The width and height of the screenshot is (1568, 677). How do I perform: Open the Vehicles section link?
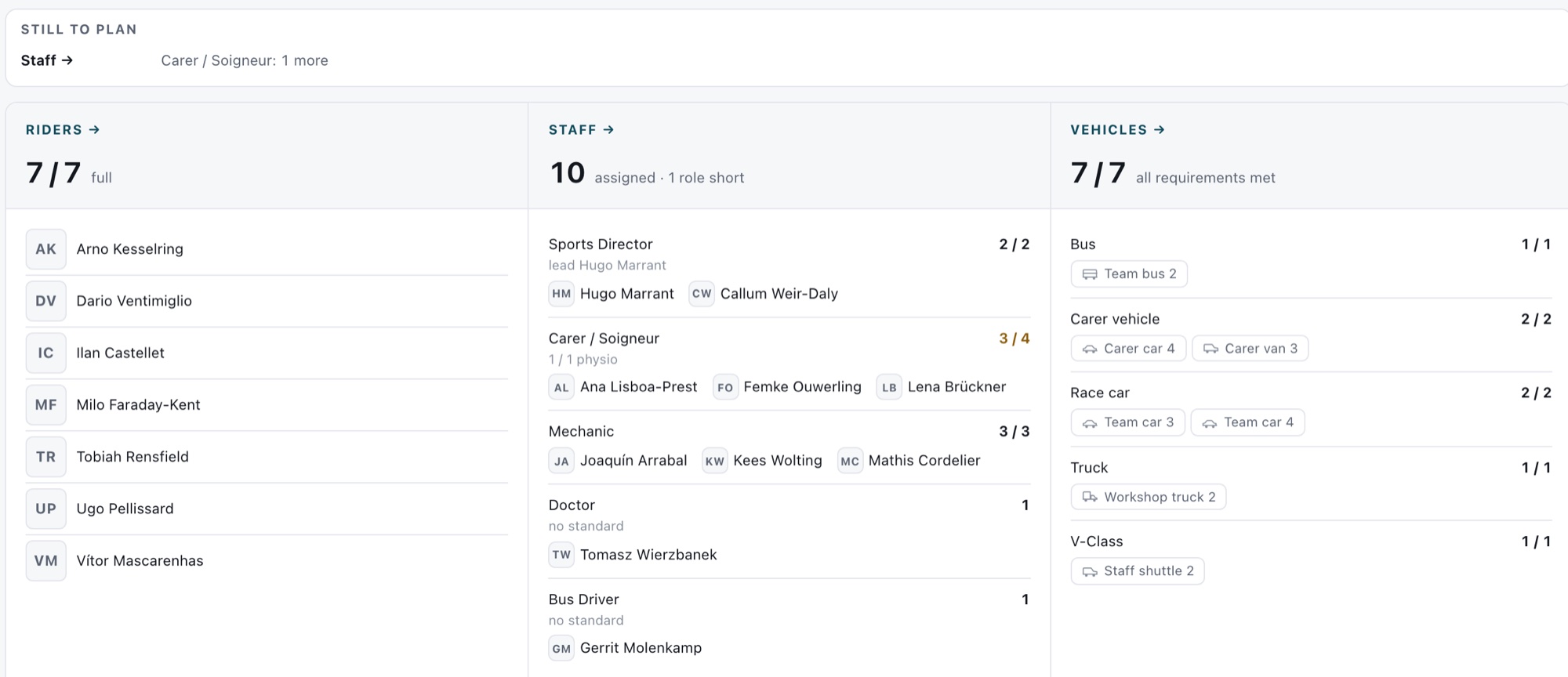(1118, 130)
